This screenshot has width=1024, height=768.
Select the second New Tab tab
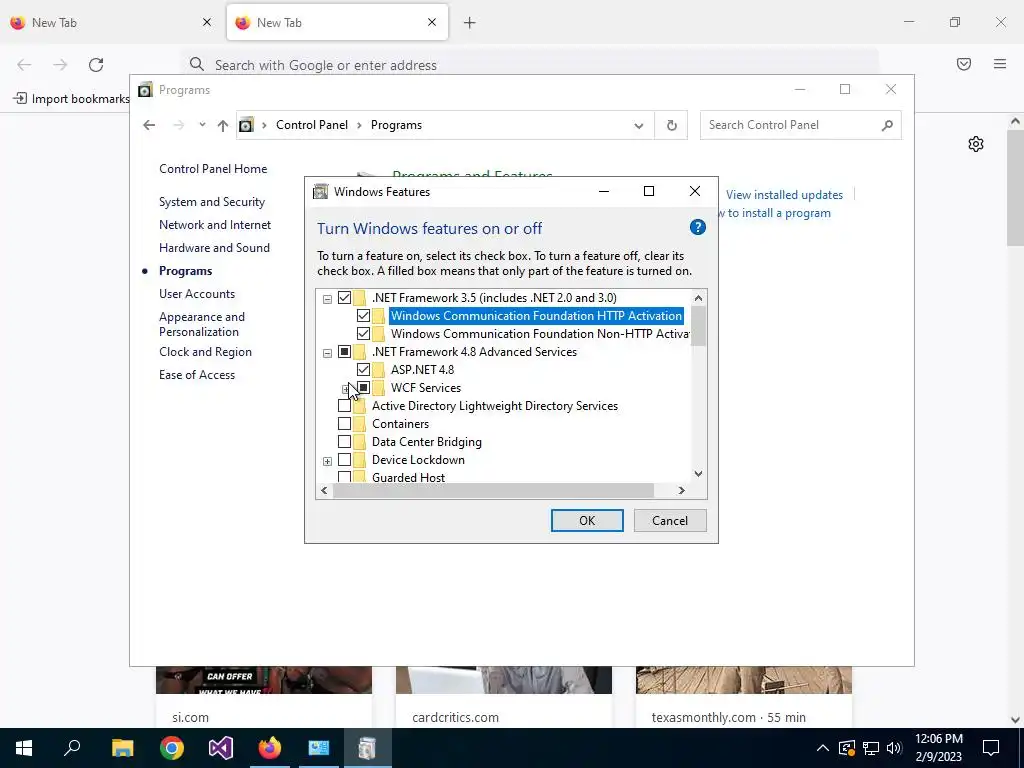[x=337, y=23]
